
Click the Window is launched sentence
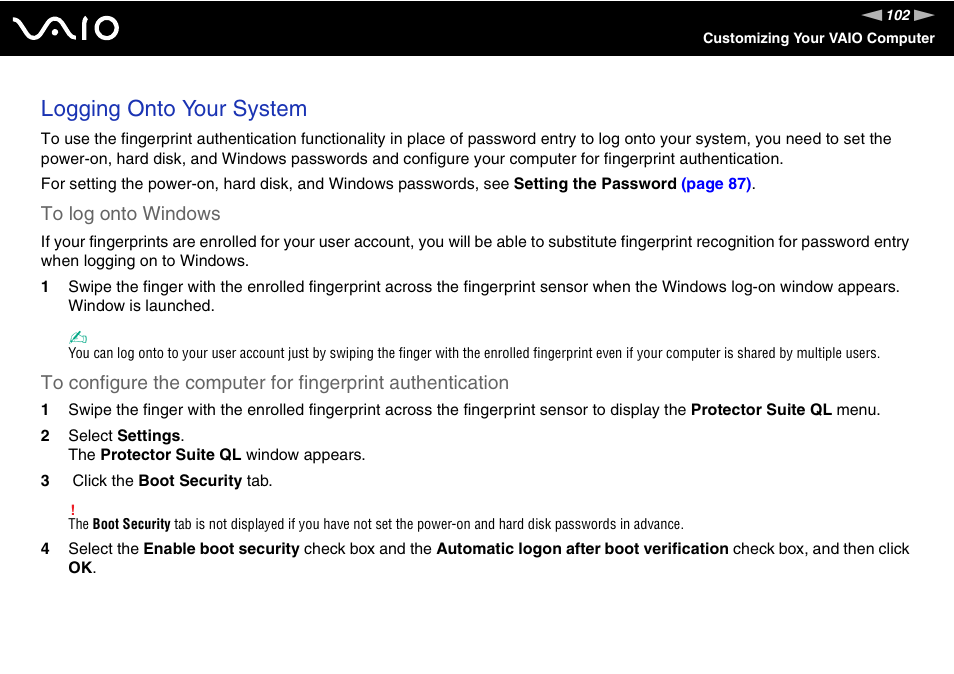(141, 306)
